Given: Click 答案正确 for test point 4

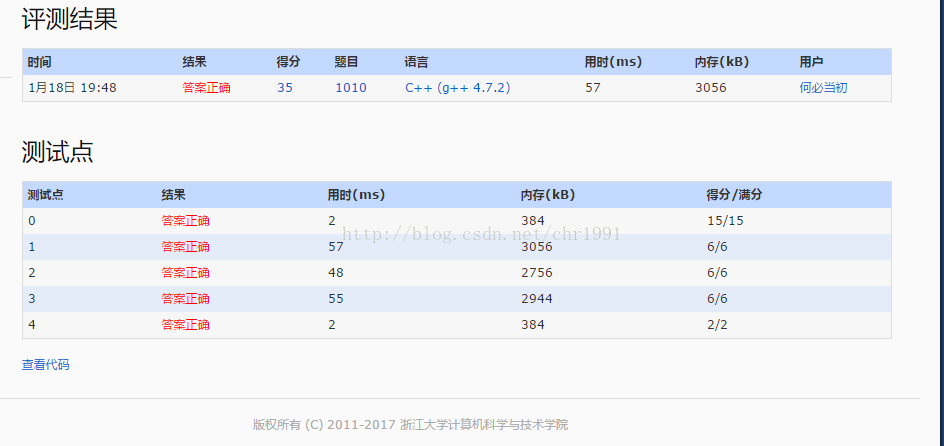Looking at the screenshot, I should pos(185,324).
